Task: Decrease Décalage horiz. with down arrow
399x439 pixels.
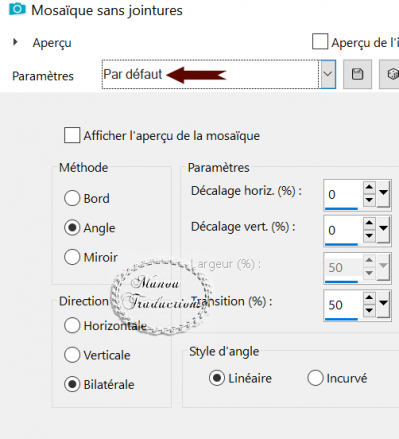Action: point(369,200)
